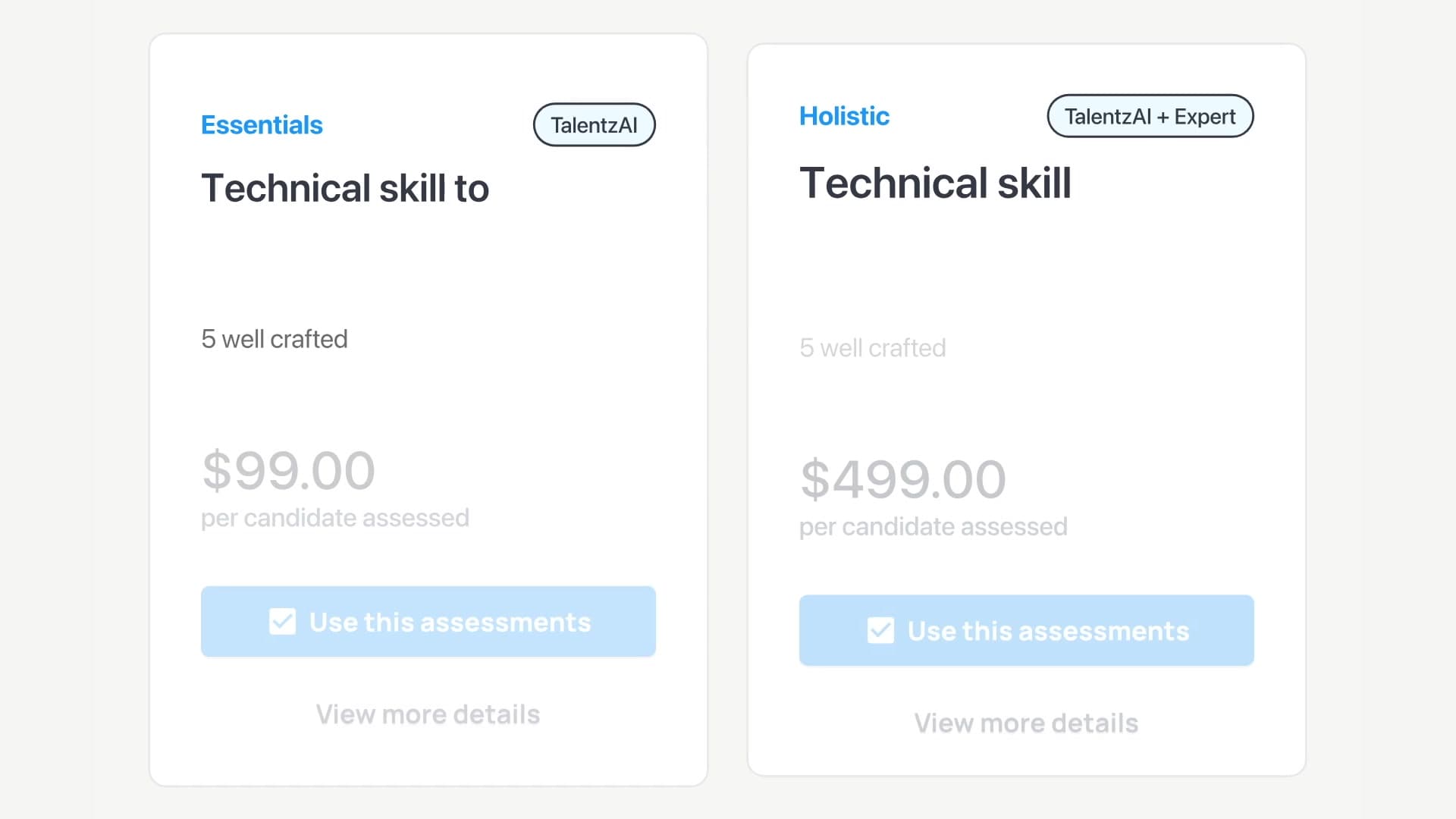Click the TalentzAI badge on the Essentials card
The height and width of the screenshot is (819, 1456).
click(x=594, y=125)
